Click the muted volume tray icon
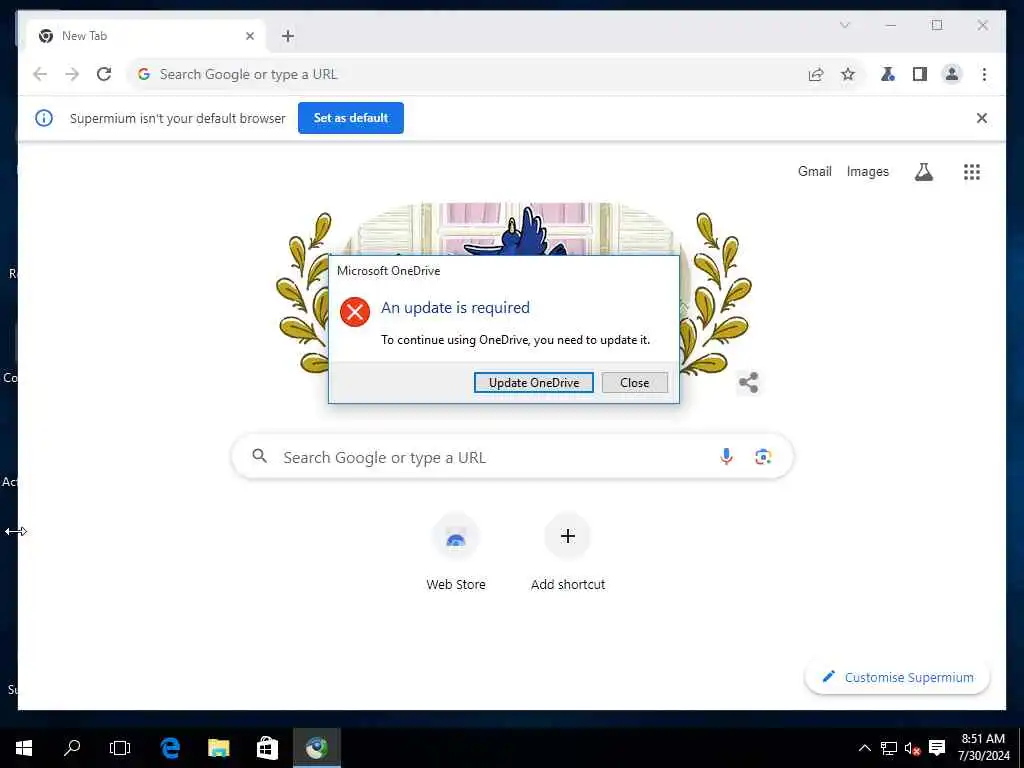The width and height of the screenshot is (1024, 768). 912,748
